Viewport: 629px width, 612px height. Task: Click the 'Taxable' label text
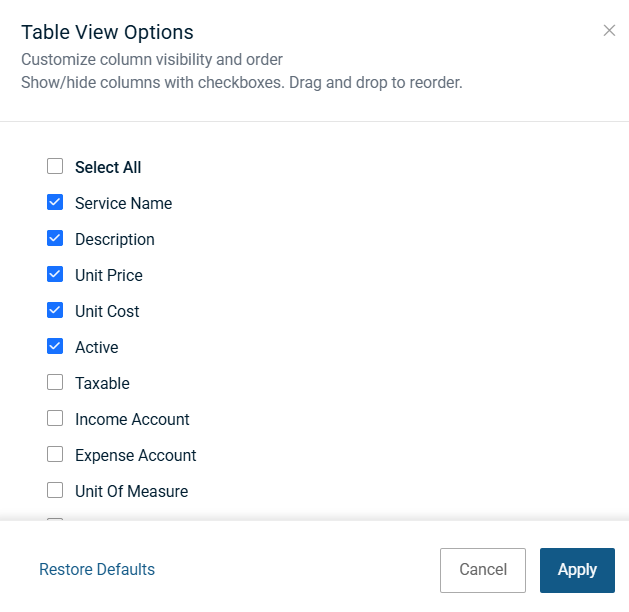pos(102,384)
